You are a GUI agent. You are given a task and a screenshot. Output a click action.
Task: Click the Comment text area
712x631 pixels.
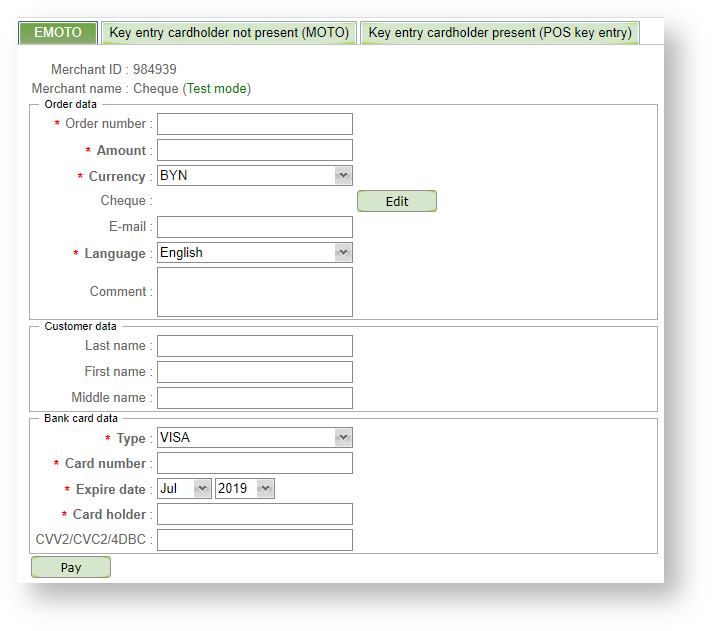[255, 292]
